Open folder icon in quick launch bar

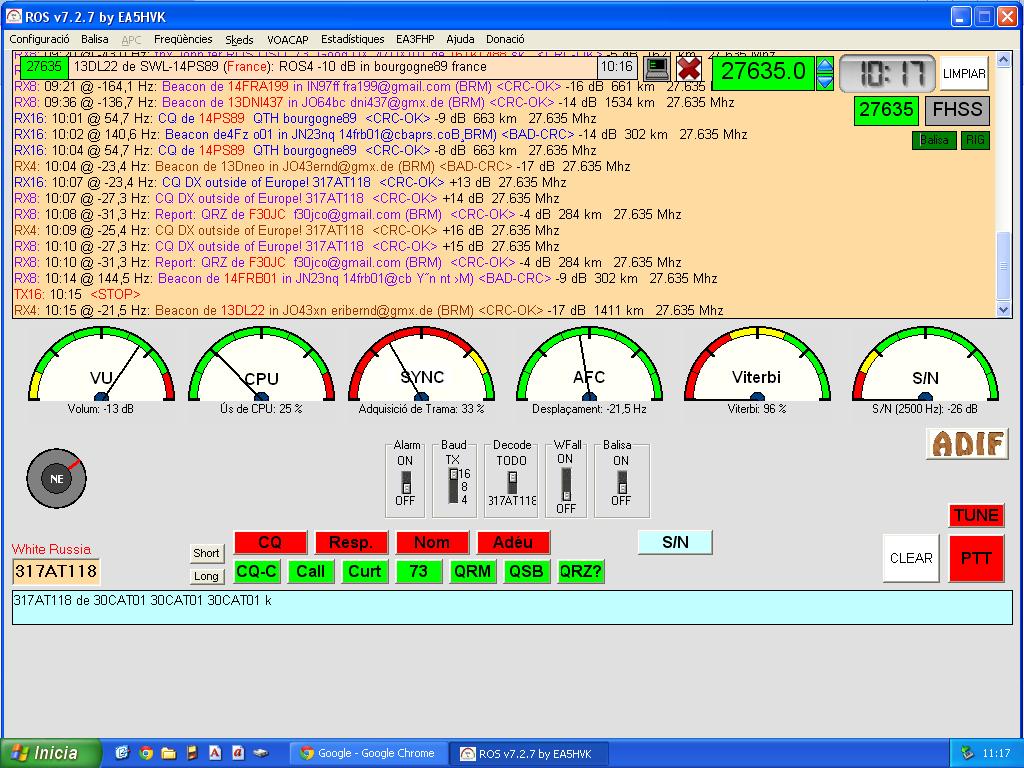[169, 753]
